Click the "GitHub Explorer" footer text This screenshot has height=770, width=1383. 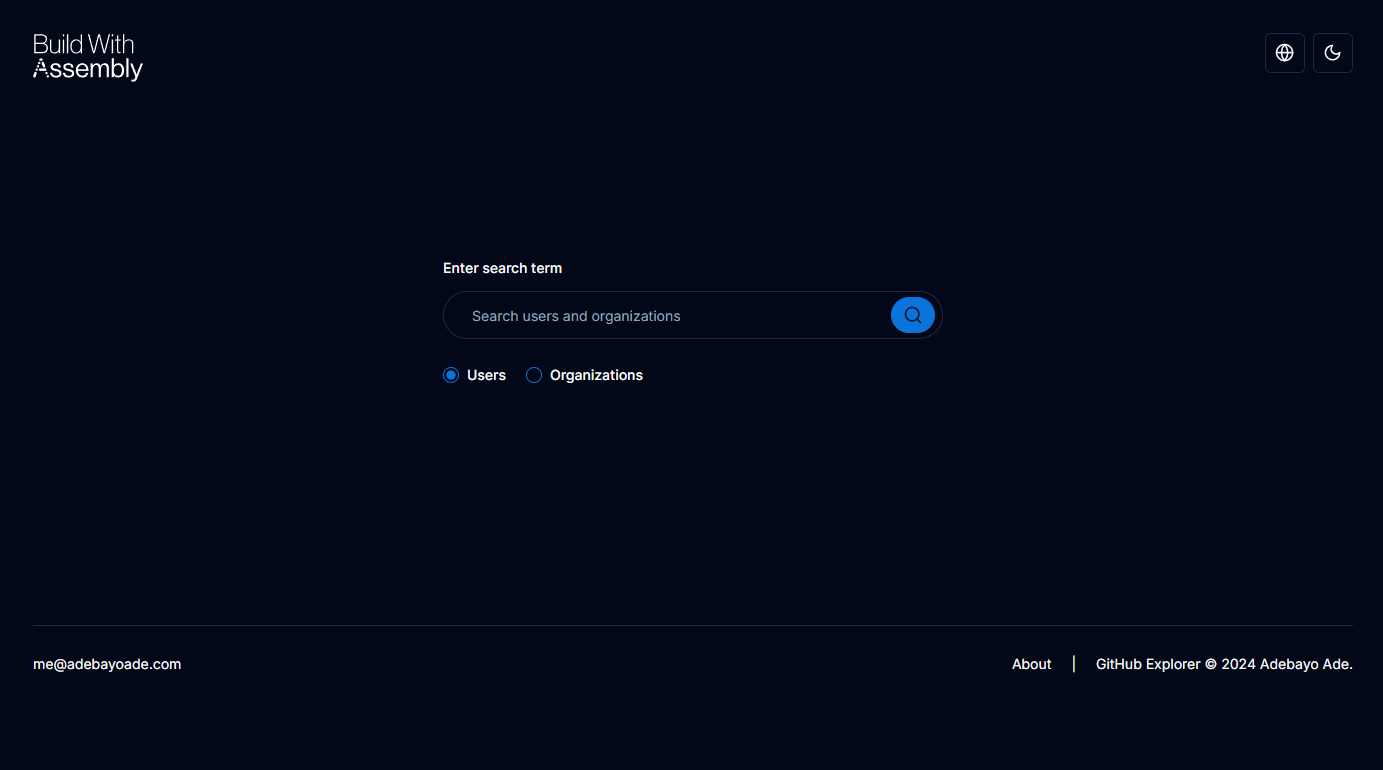point(1147,664)
